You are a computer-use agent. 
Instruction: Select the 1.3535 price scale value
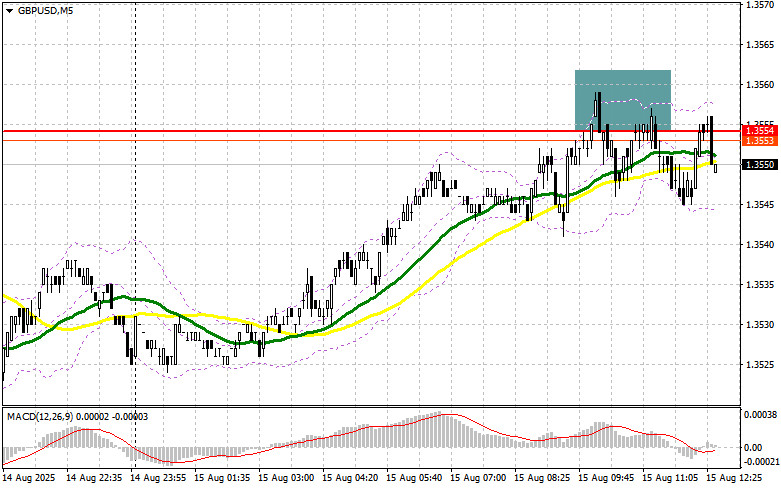click(x=760, y=285)
